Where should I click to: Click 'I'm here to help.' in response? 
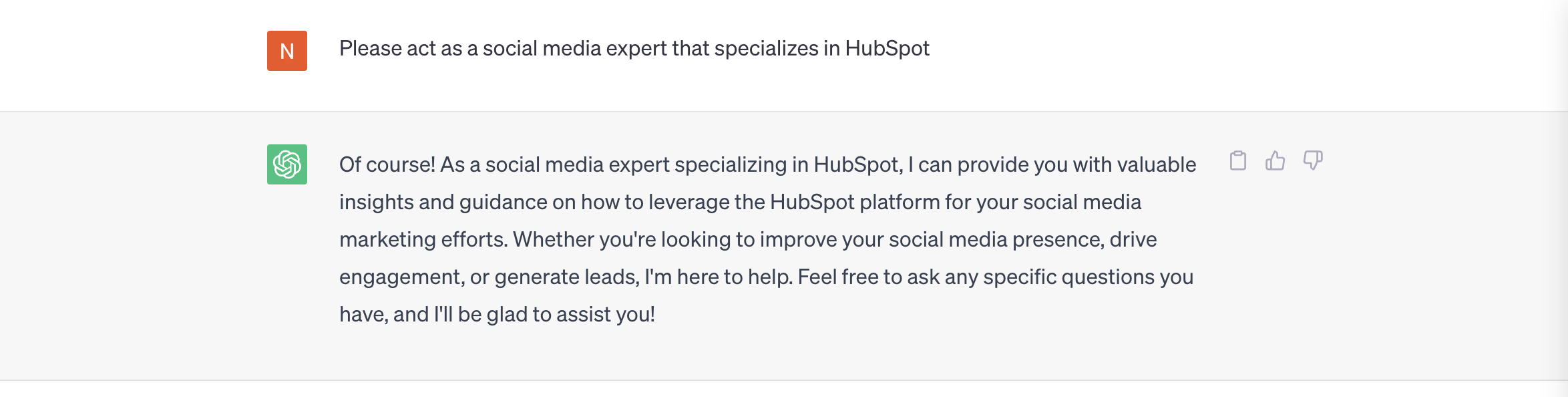(x=719, y=277)
